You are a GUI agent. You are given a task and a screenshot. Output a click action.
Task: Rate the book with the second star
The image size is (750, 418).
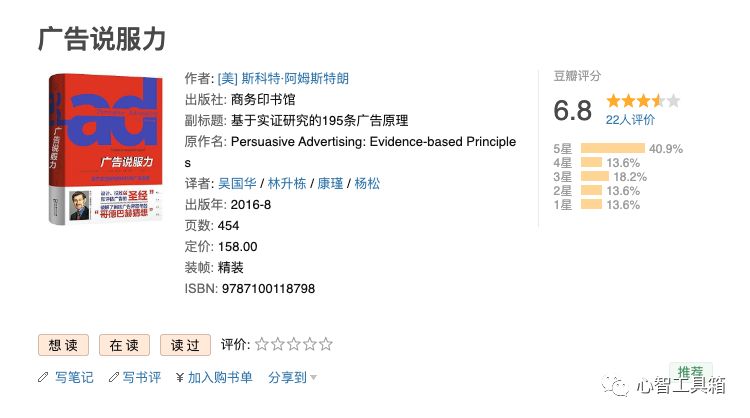click(x=278, y=345)
